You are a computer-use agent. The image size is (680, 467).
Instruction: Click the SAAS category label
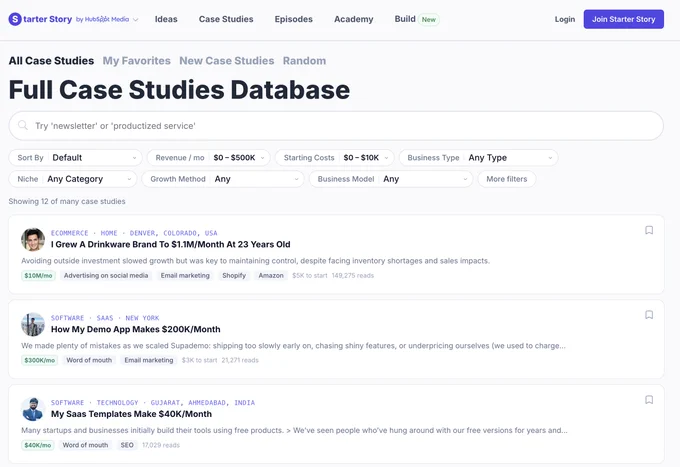coord(105,318)
